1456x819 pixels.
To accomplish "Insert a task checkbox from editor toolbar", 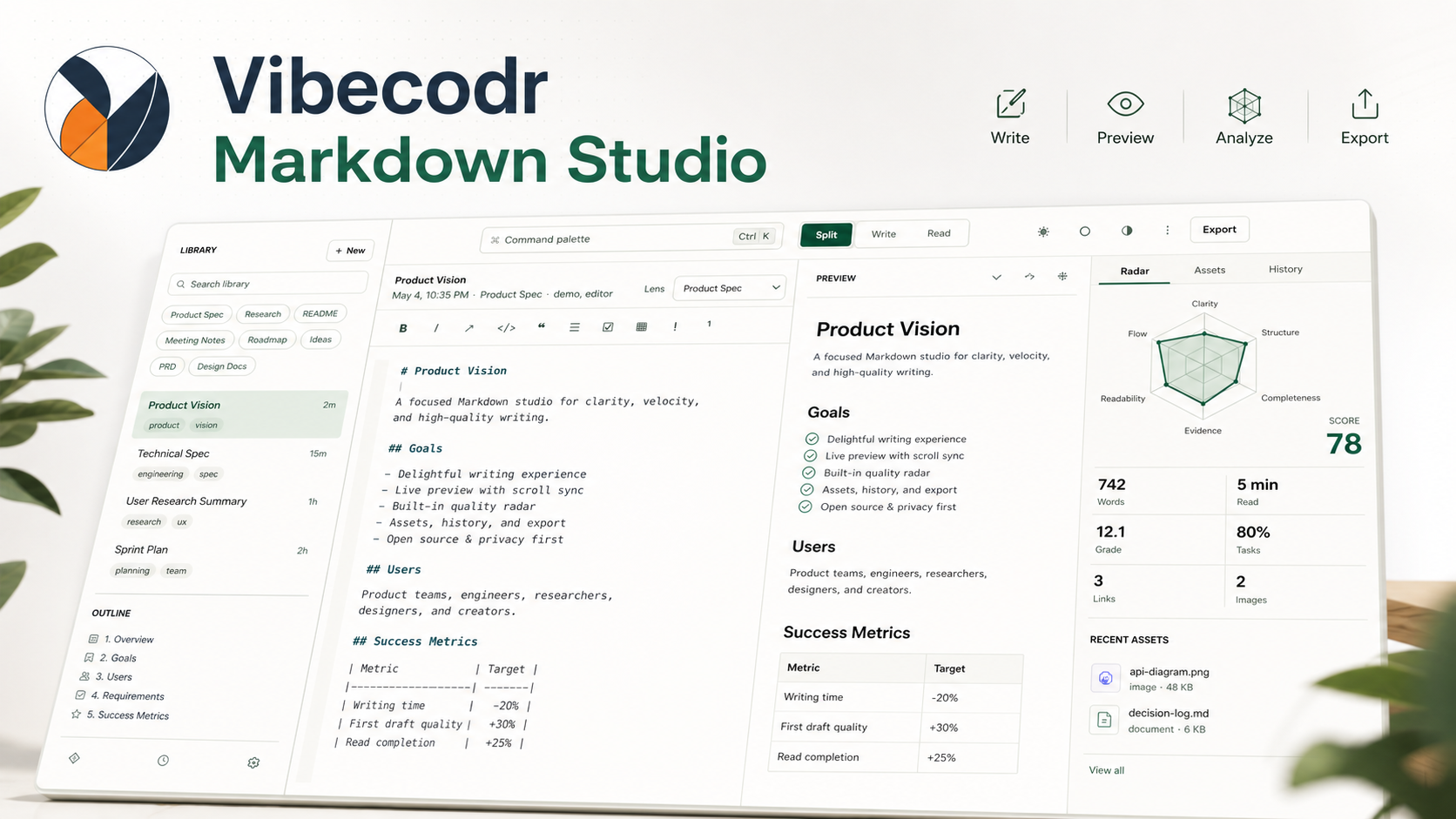I will pyautogui.click(x=608, y=327).
